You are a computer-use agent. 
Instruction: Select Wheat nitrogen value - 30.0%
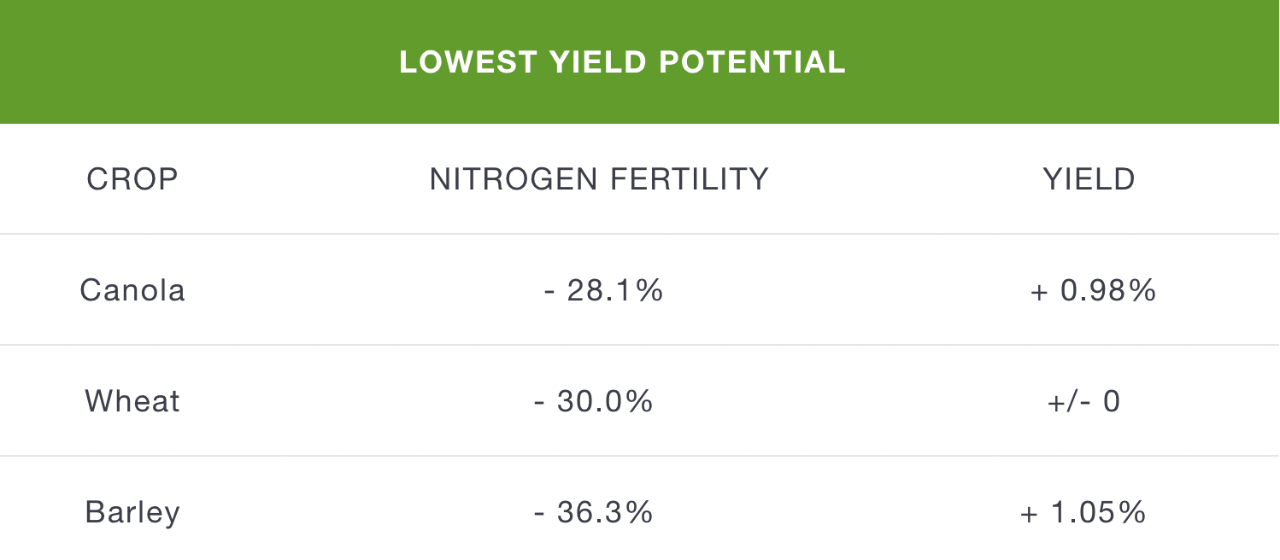click(x=594, y=401)
